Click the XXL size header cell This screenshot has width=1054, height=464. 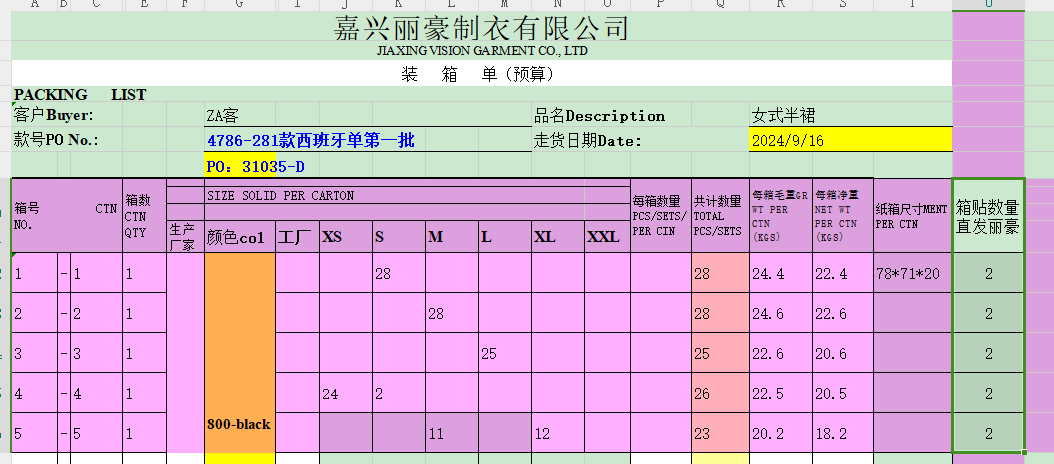click(603, 237)
